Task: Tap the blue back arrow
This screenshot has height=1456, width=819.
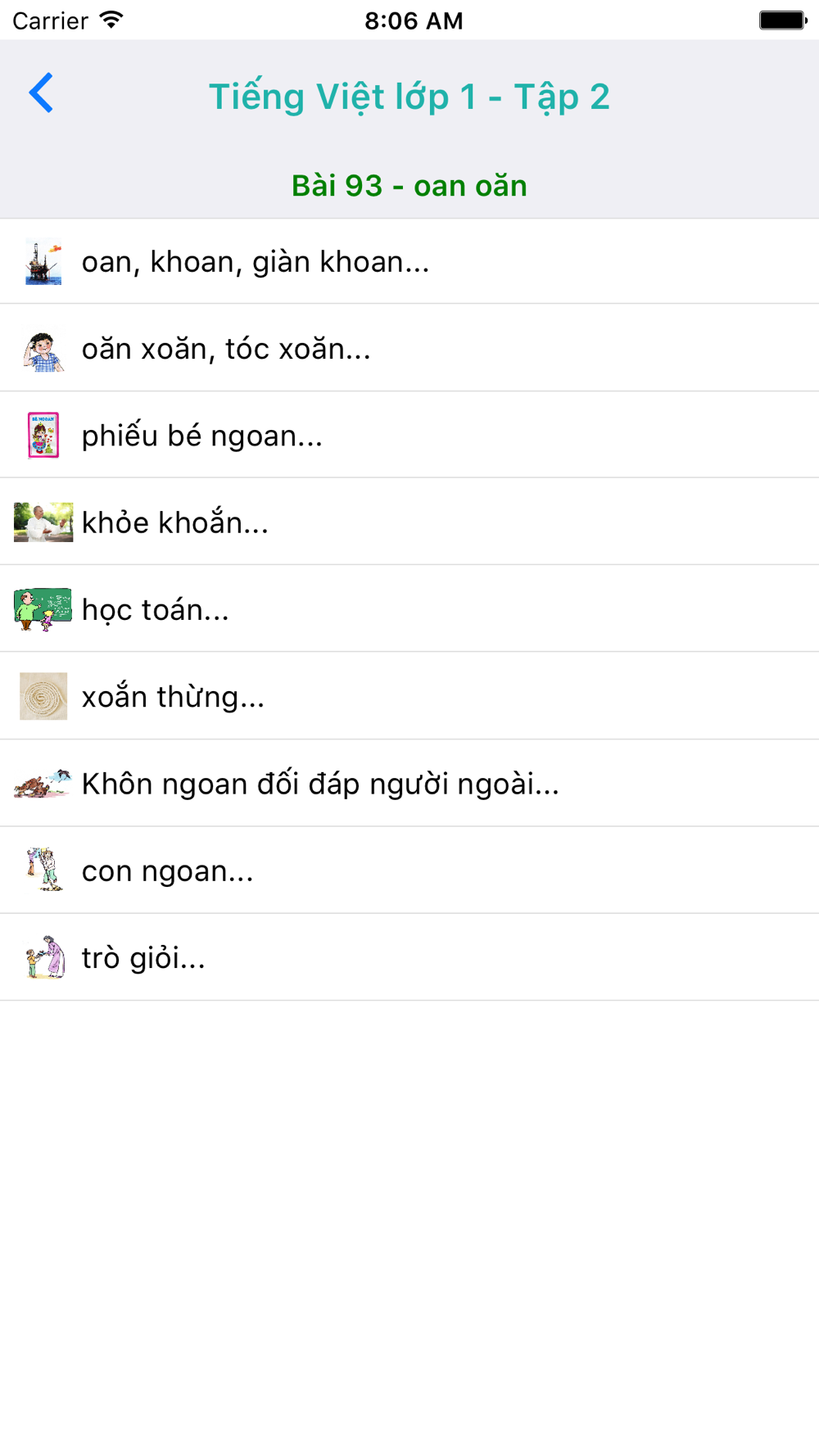Action: [x=41, y=93]
